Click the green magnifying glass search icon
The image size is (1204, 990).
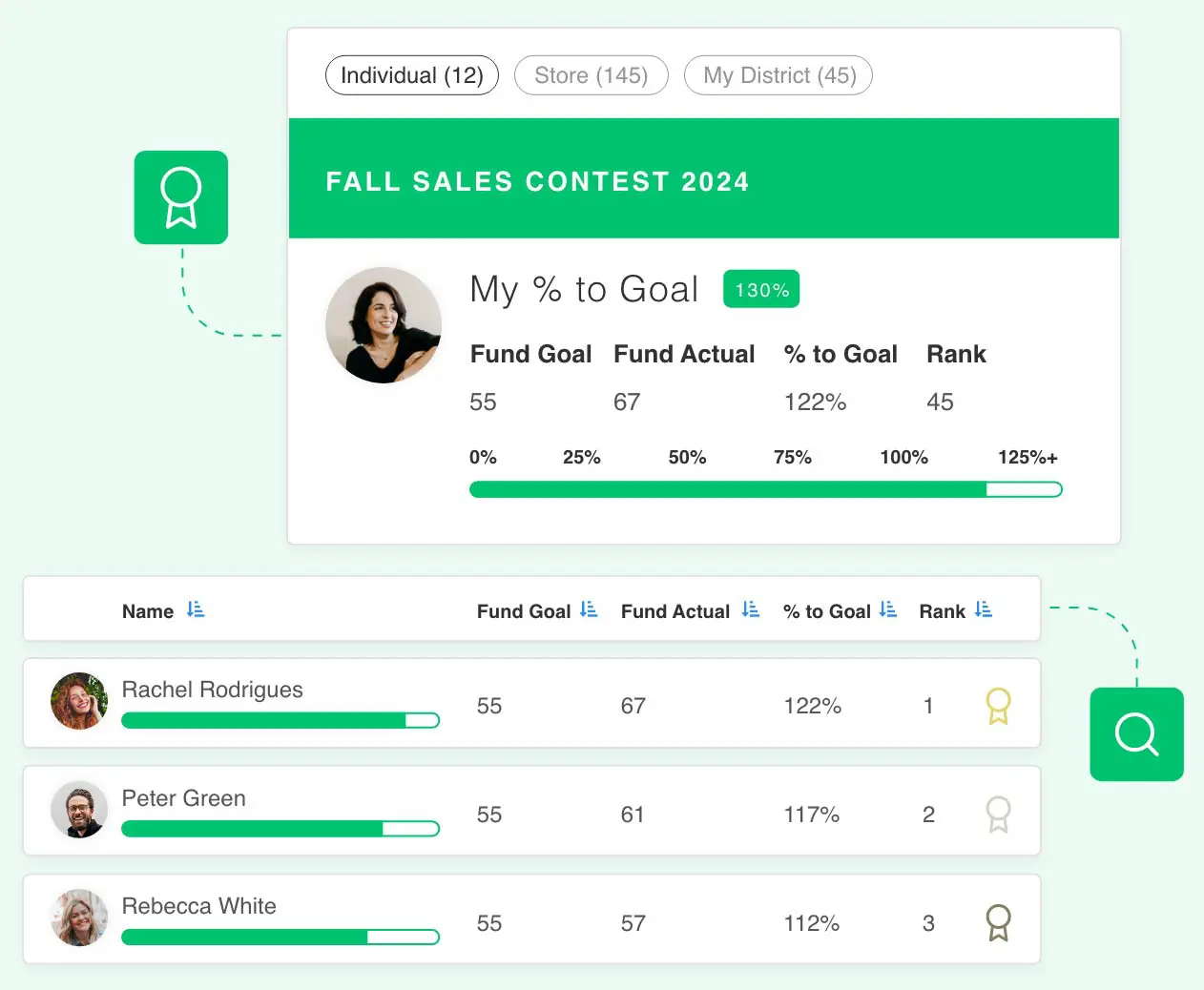pyautogui.click(x=1136, y=734)
